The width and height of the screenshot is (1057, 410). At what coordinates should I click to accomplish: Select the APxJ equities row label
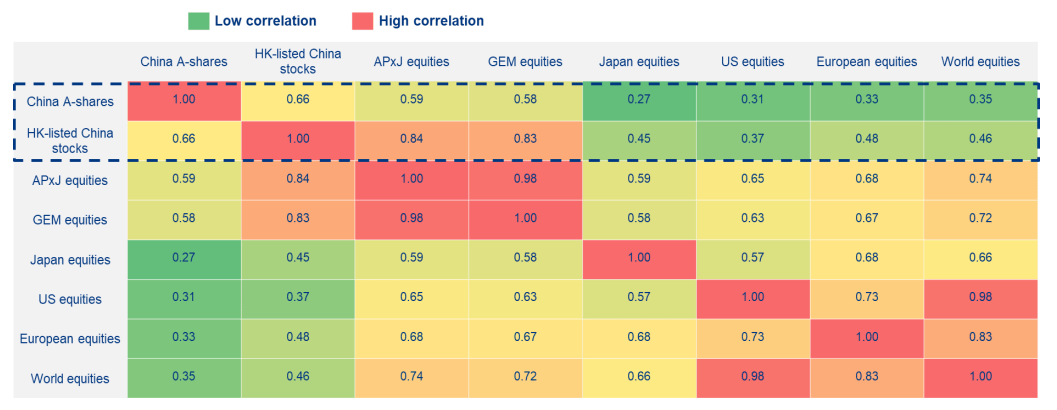tap(70, 181)
